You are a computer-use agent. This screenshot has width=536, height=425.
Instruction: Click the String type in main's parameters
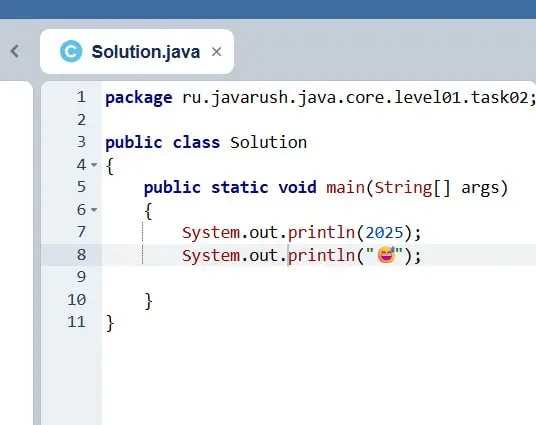pyautogui.click(x=403, y=188)
